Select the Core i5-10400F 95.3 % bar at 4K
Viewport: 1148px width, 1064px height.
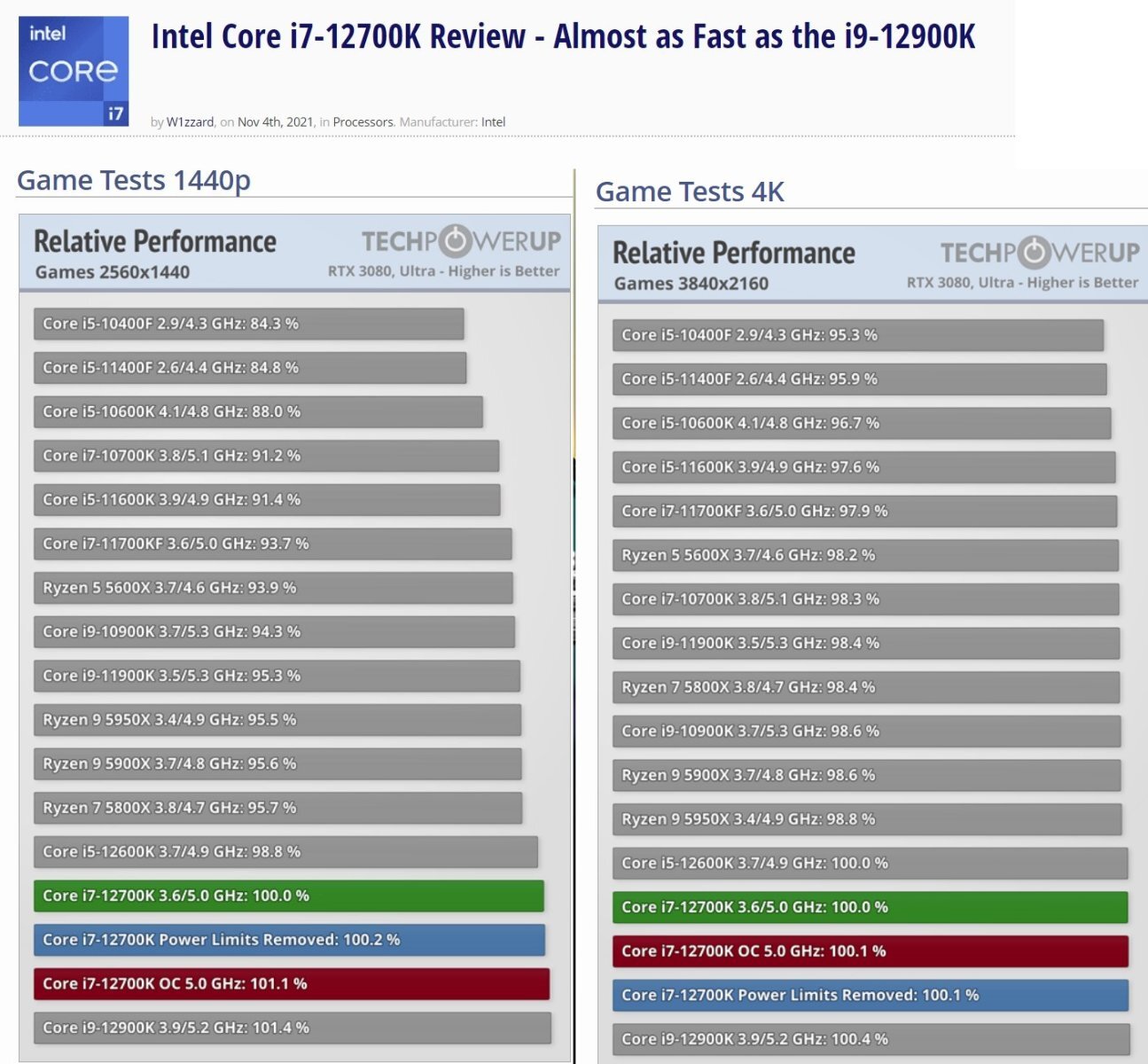(x=858, y=335)
